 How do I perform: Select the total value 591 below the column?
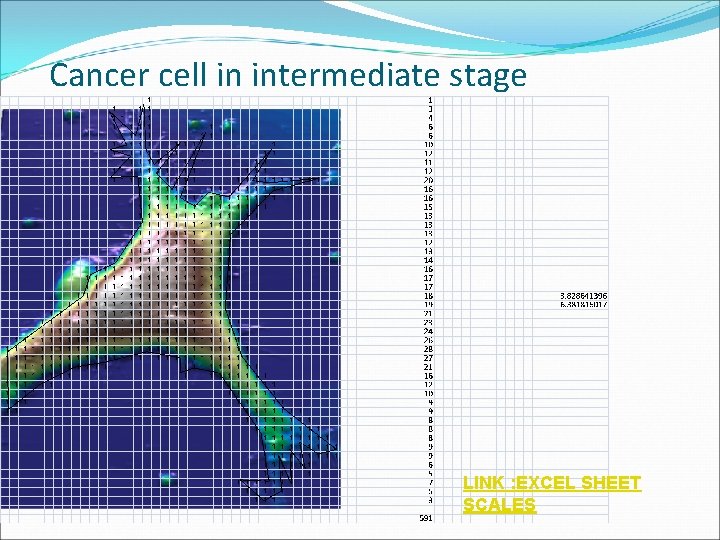point(426,518)
